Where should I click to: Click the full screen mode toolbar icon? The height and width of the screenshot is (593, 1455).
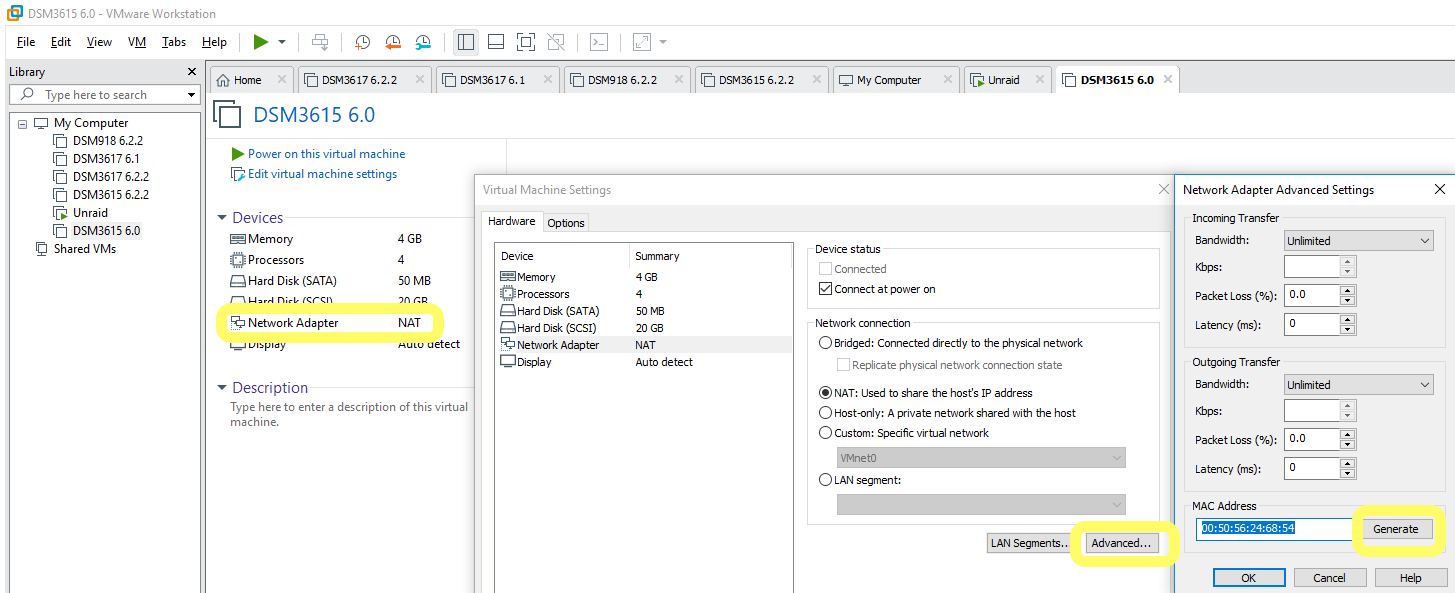(526, 42)
